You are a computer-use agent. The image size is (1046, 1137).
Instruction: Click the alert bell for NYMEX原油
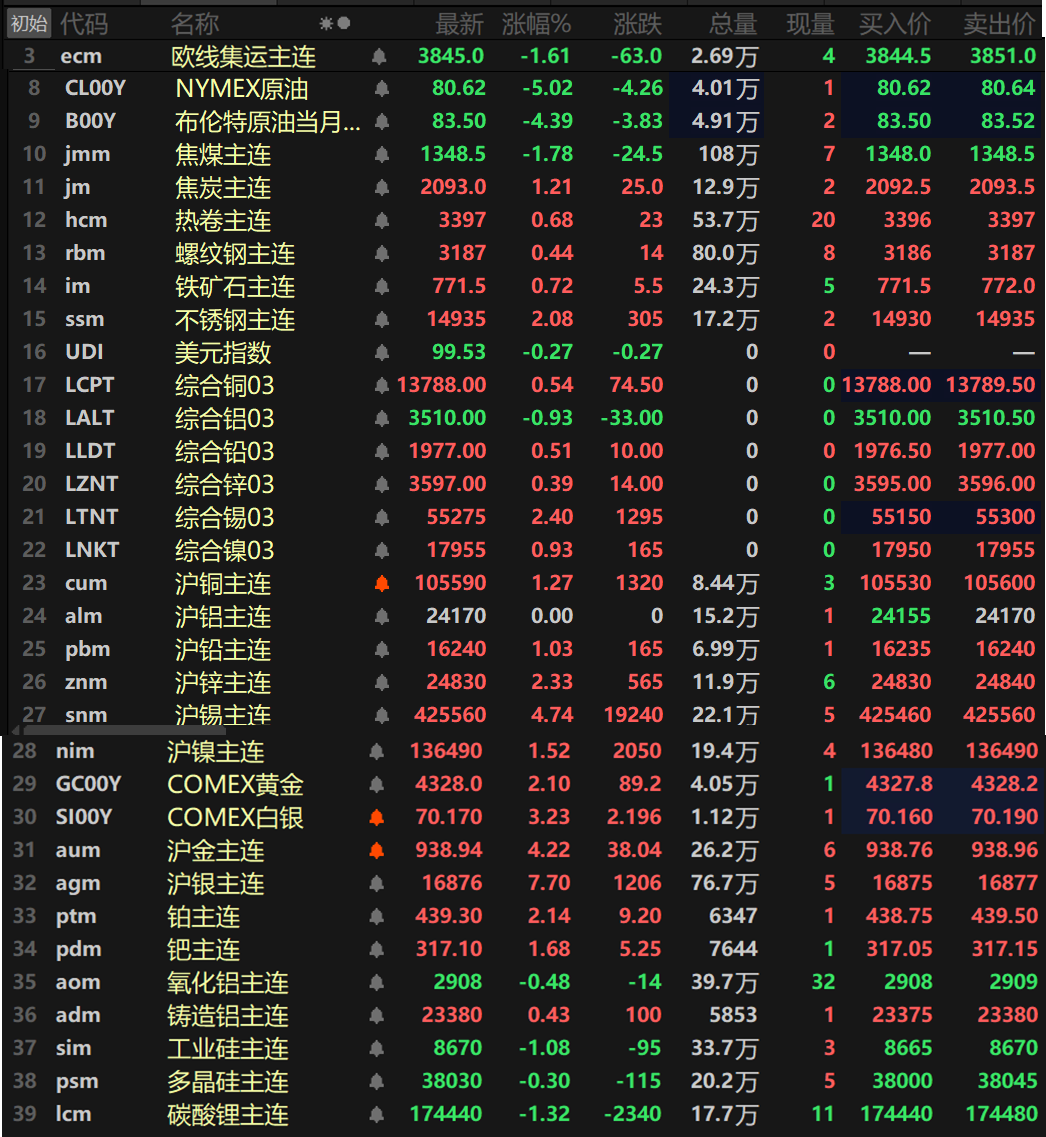coord(382,89)
